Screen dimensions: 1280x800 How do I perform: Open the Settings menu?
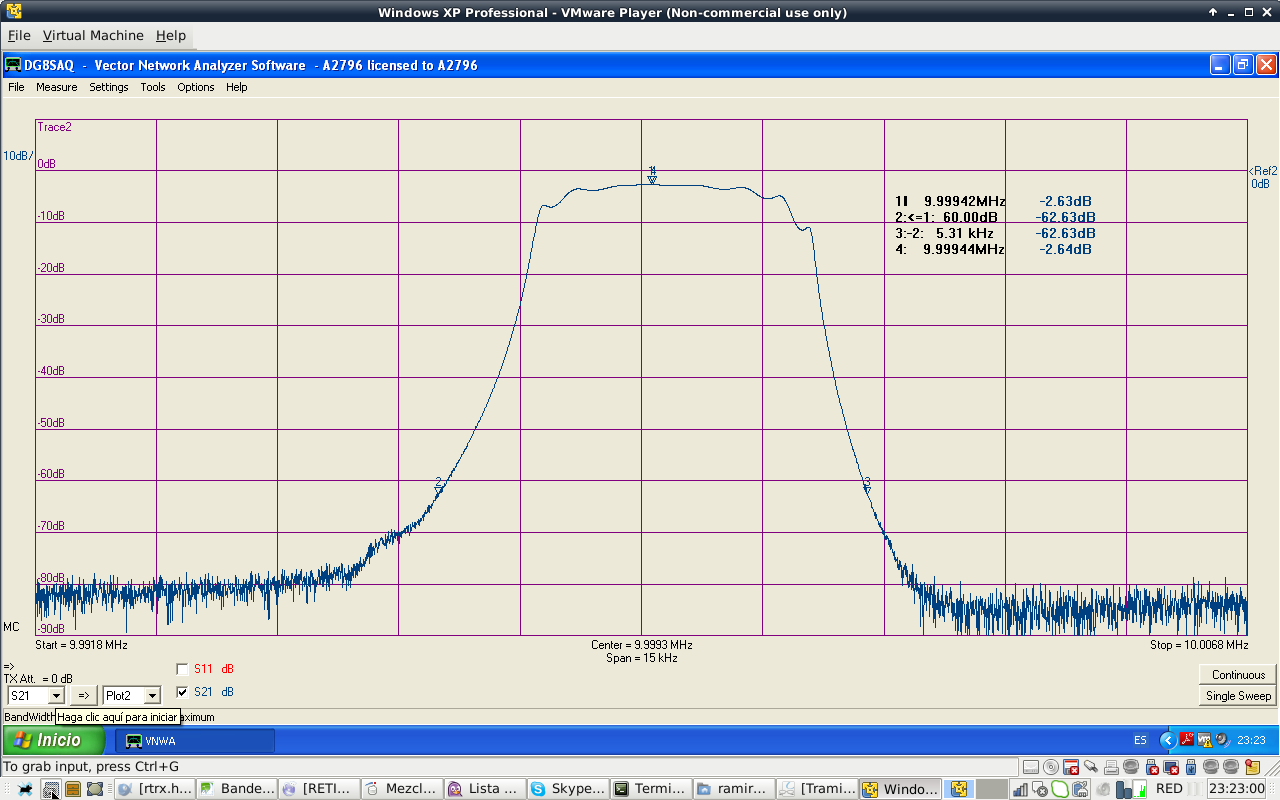coord(108,87)
